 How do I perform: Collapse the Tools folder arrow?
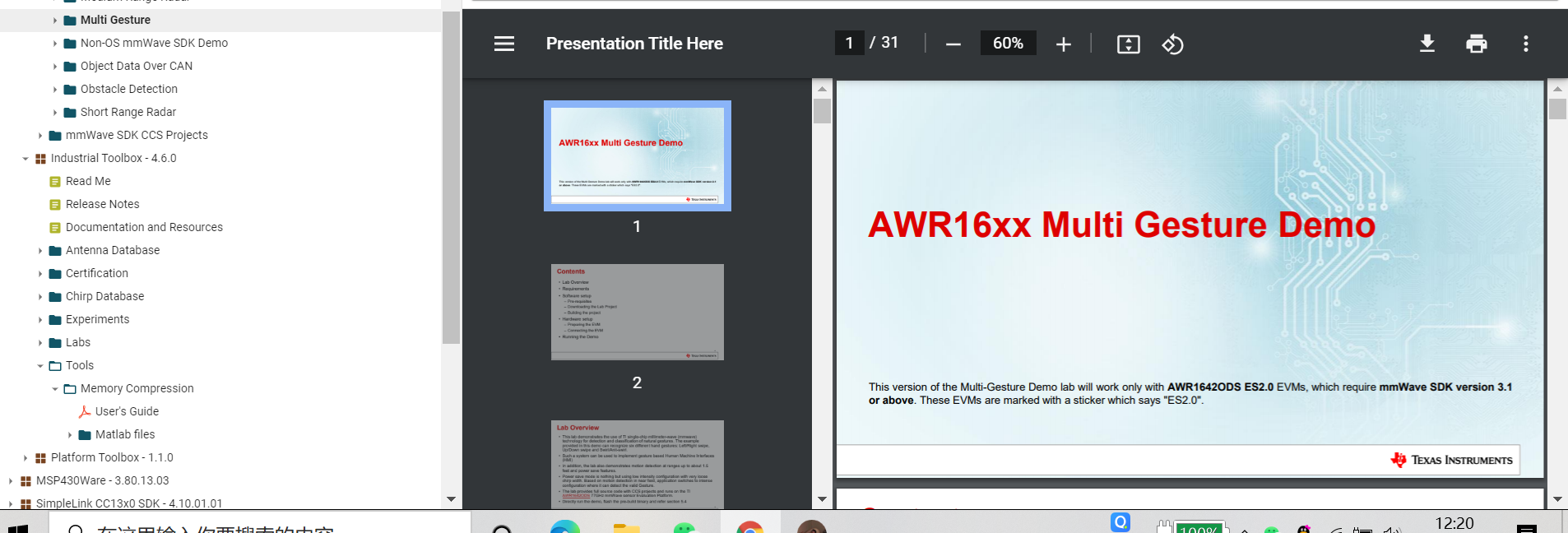pos(40,366)
